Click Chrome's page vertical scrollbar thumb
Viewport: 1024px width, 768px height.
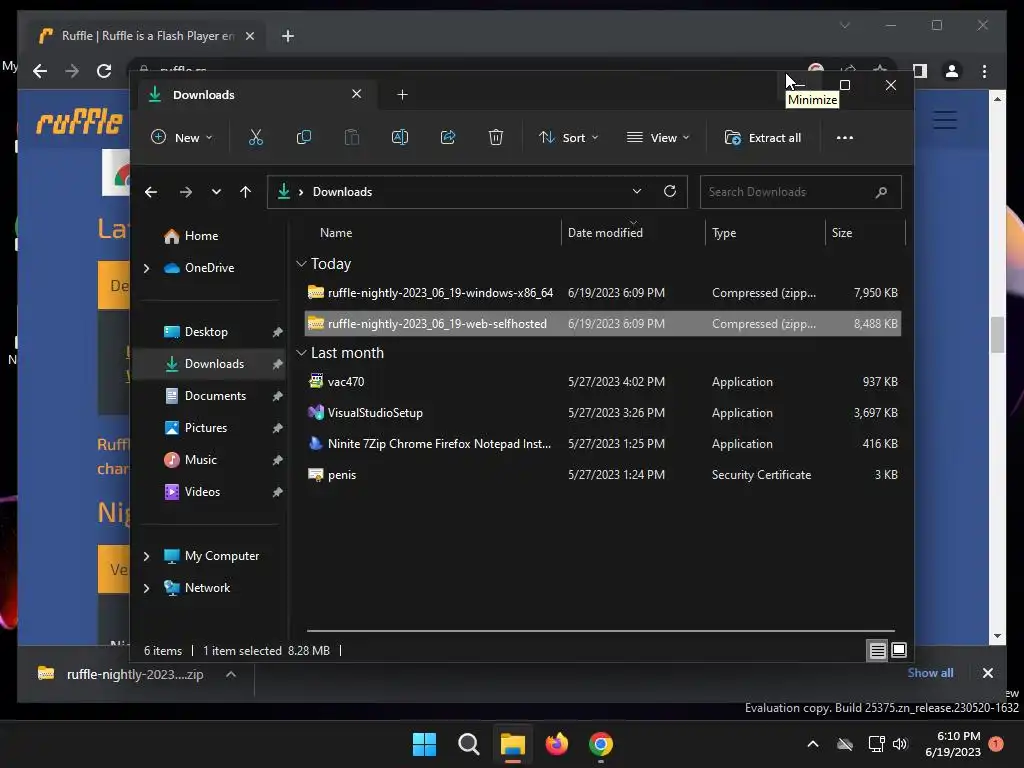pos(997,334)
